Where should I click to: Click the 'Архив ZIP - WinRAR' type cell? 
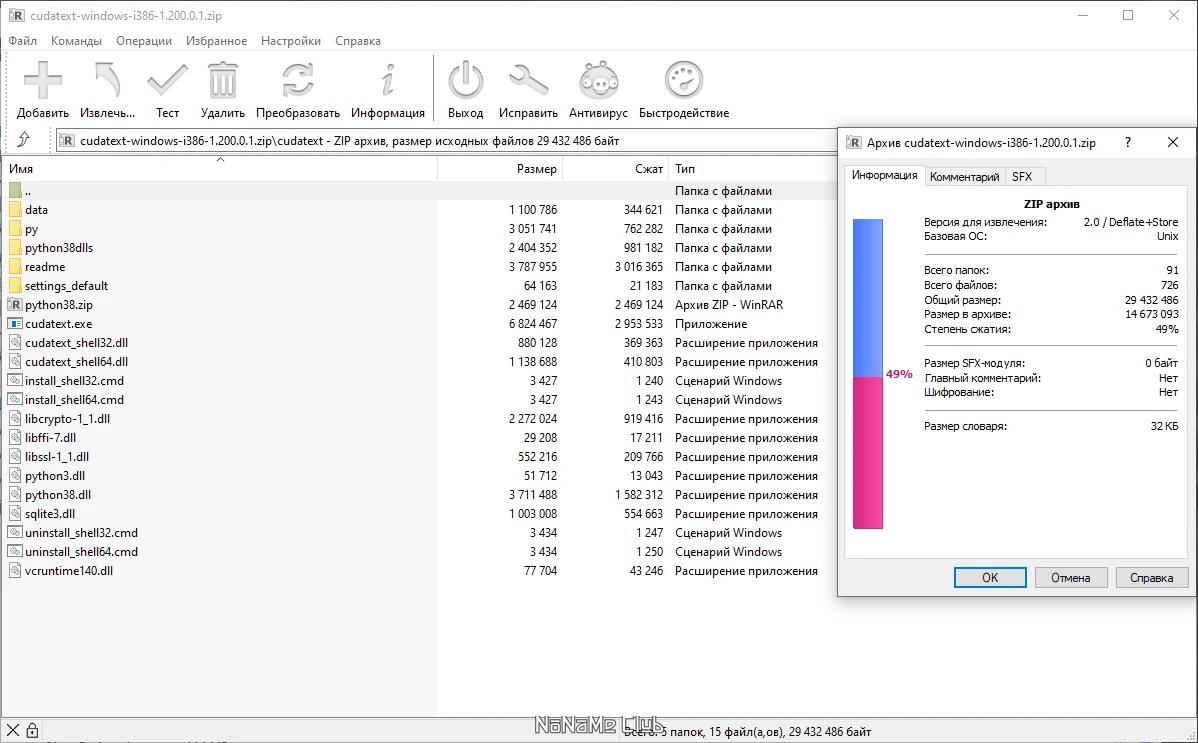[x=729, y=304]
